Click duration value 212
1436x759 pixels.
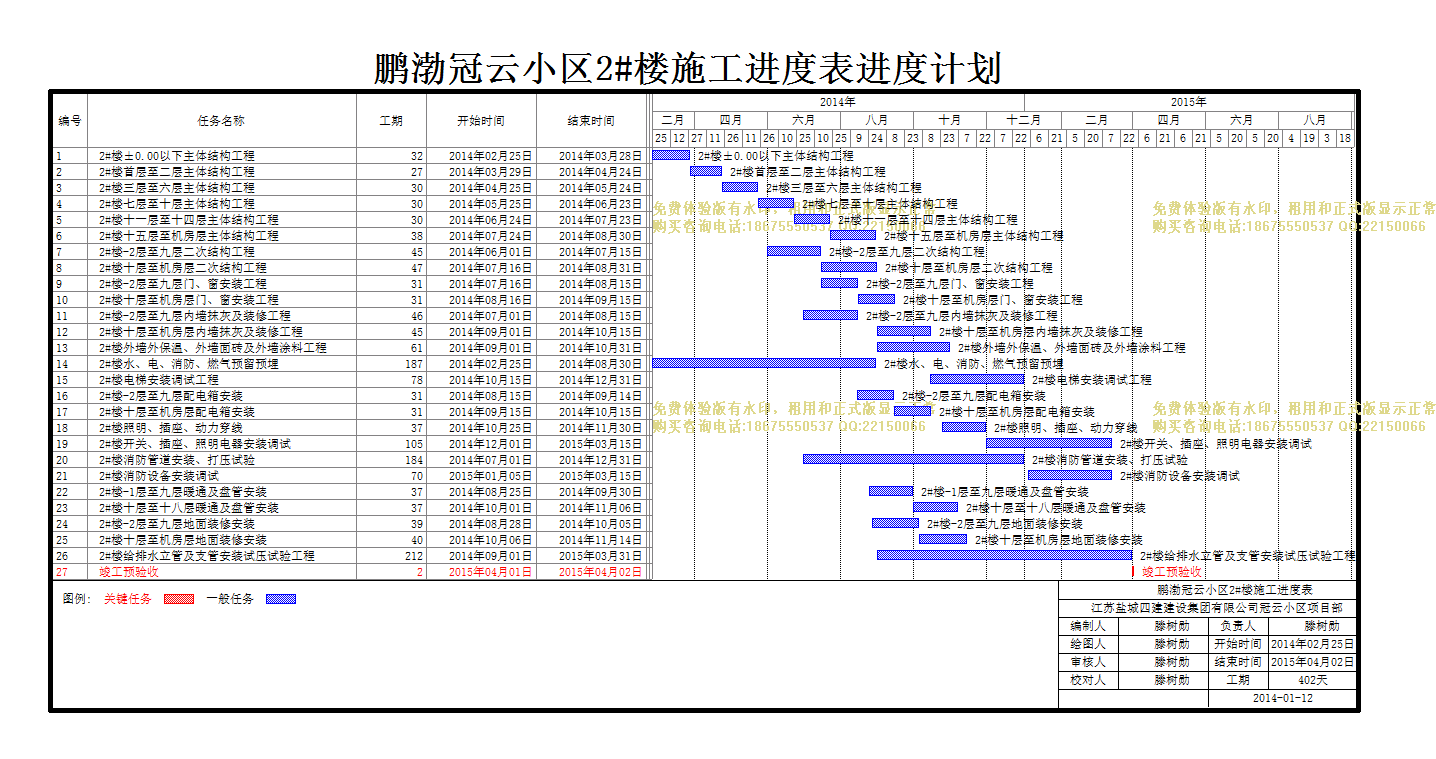[x=413, y=556]
